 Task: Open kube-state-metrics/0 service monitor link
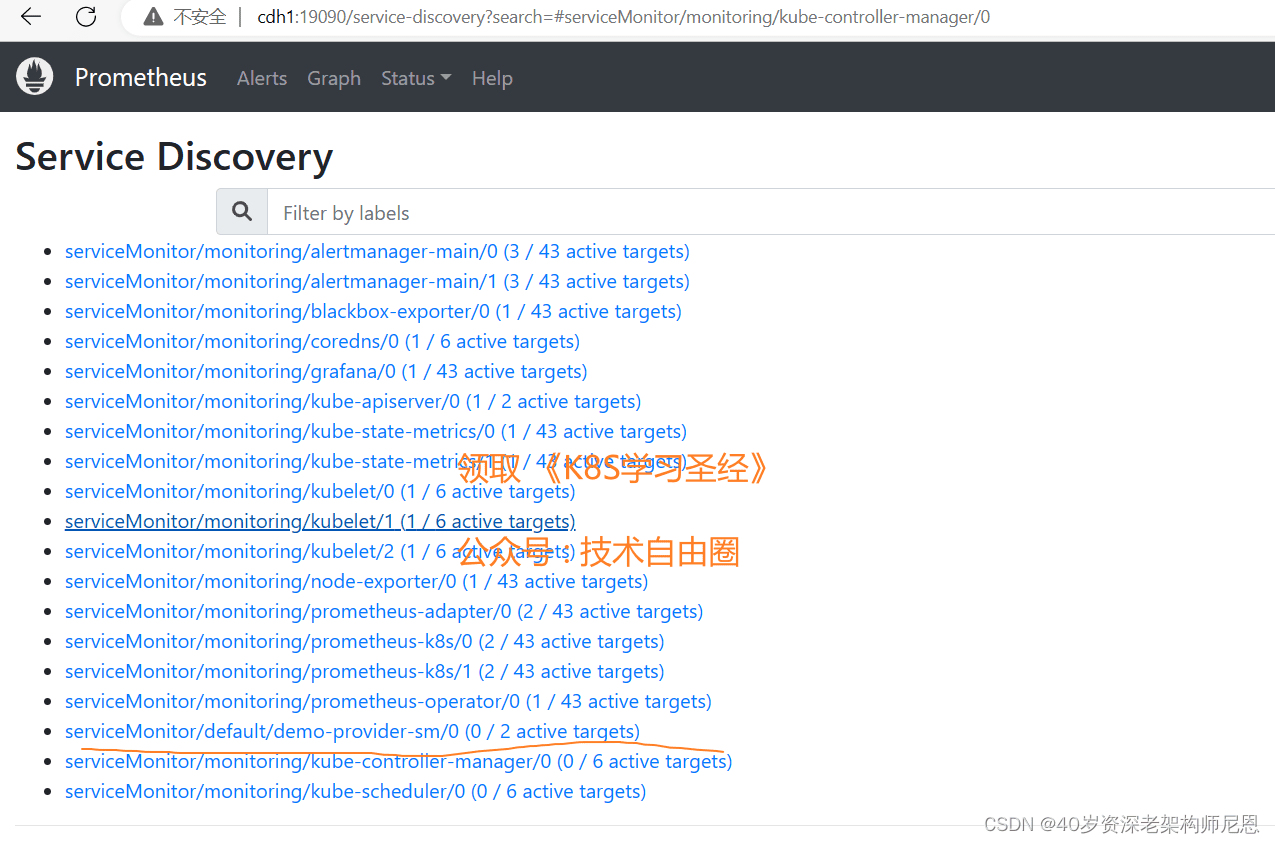click(x=376, y=431)
